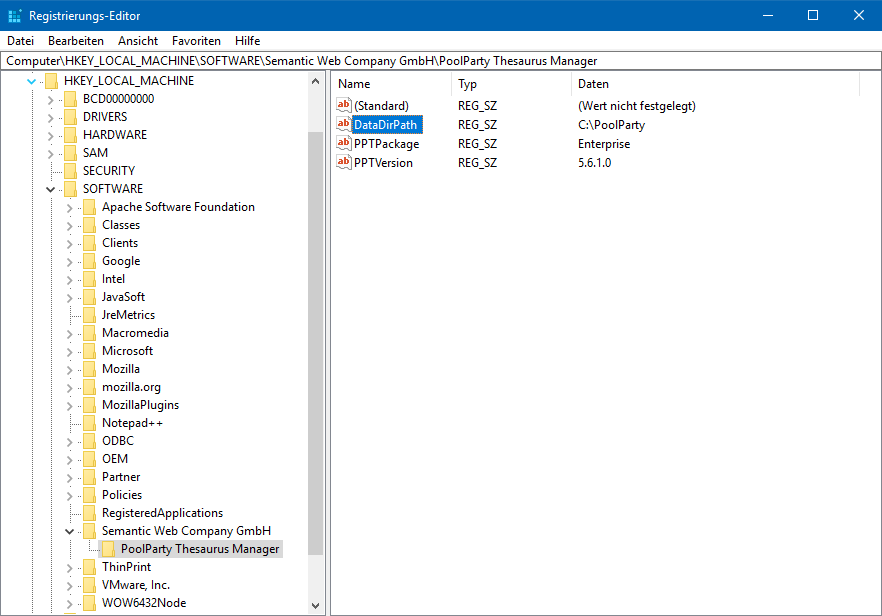
Task: Open the Favoriten menu
Action: coord(196,41)
